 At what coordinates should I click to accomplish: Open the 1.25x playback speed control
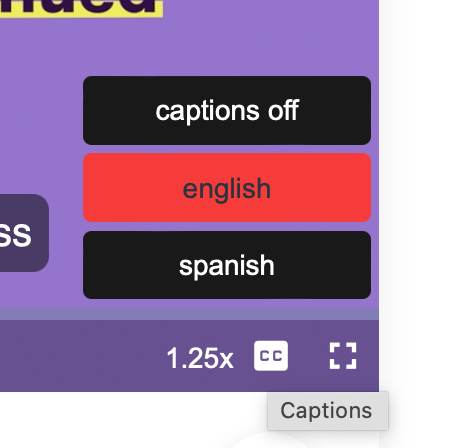200,358
